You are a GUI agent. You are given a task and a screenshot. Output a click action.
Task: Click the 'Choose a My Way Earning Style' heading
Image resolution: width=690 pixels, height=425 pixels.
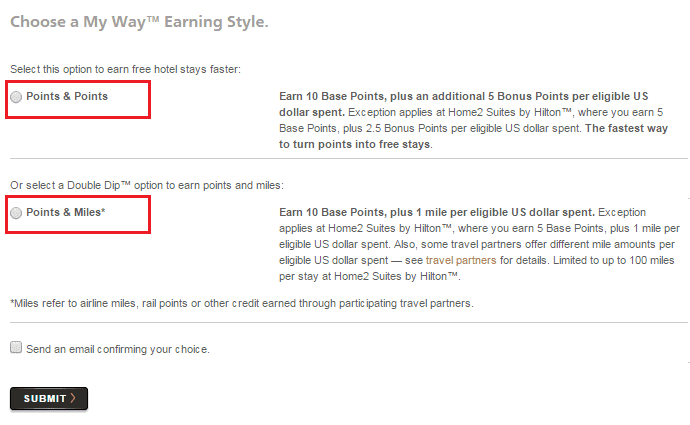tap(140, 20)
